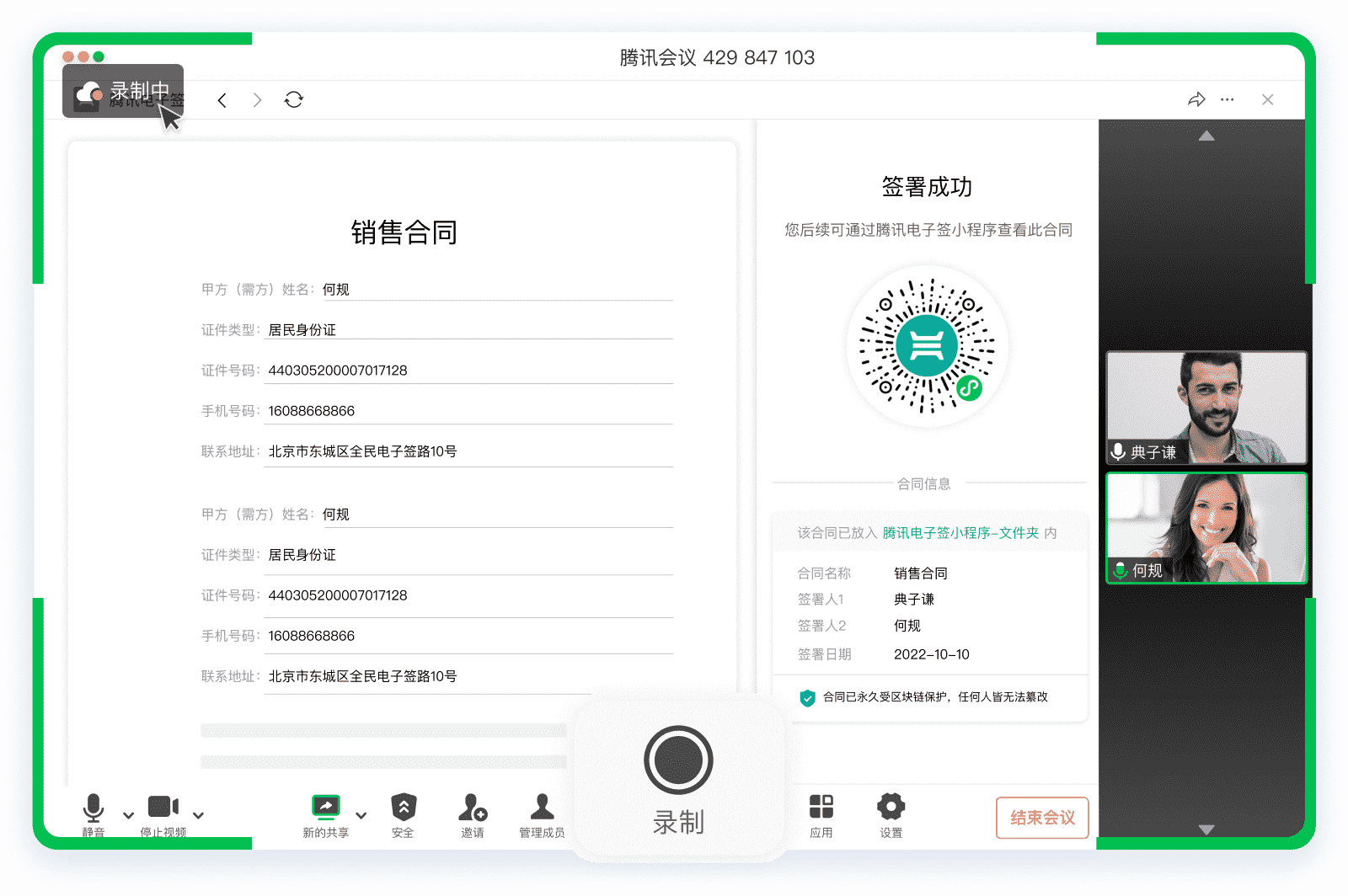The height and width of the screenshot is (896, 1348).
Task: Click the blockchain protection shield icon
Action: click(807, 697)
